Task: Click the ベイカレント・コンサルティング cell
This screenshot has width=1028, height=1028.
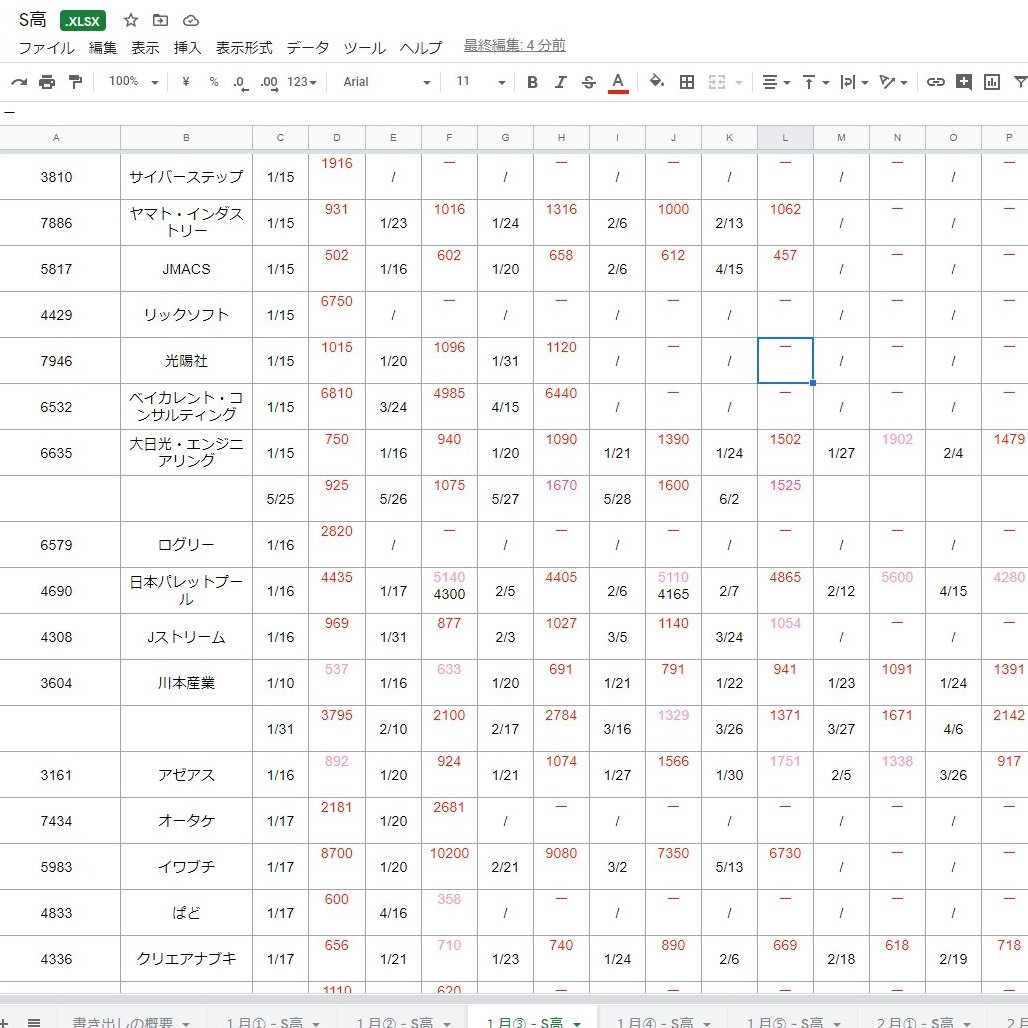Action: coord(186,406)
